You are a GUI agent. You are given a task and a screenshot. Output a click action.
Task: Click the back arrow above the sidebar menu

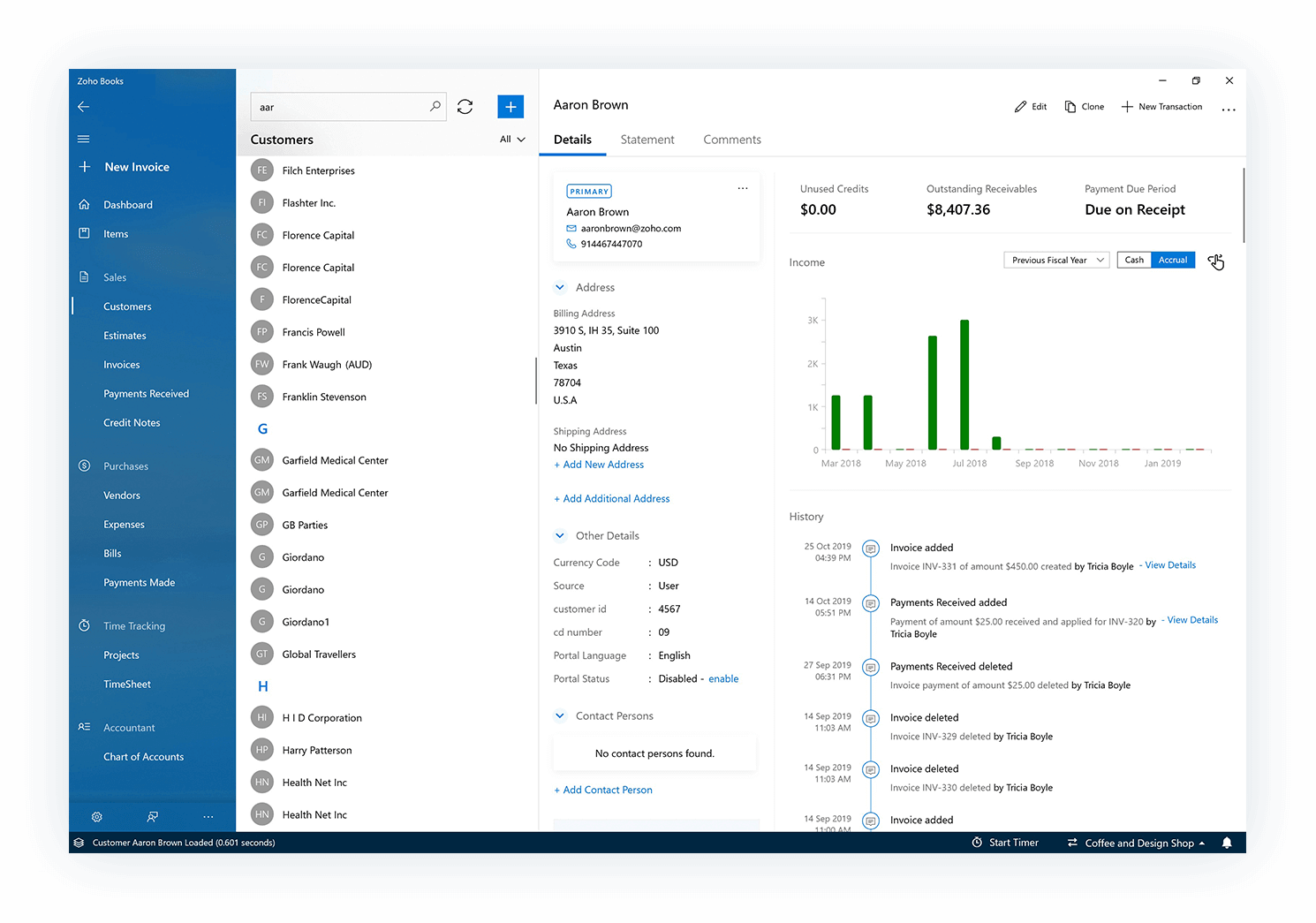83,106
